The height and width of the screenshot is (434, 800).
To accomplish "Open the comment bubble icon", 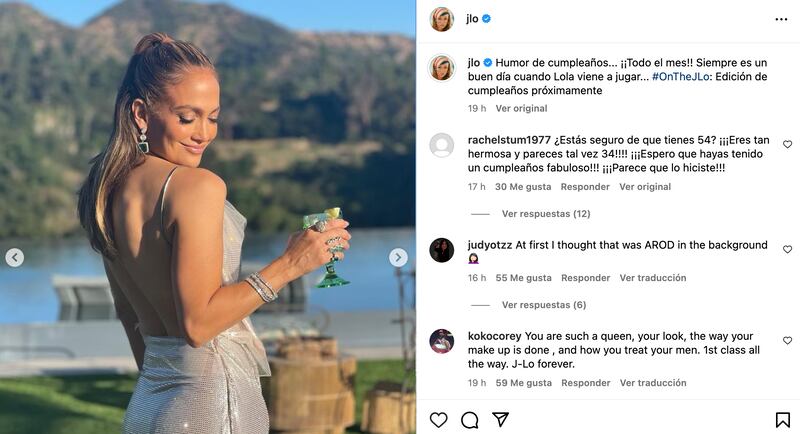I will tap(469, 420).
